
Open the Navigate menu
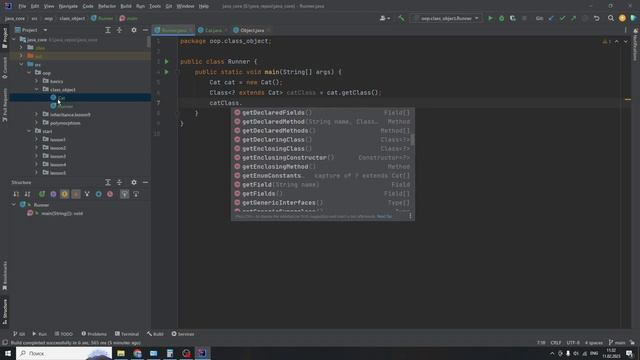pos(68,6)
